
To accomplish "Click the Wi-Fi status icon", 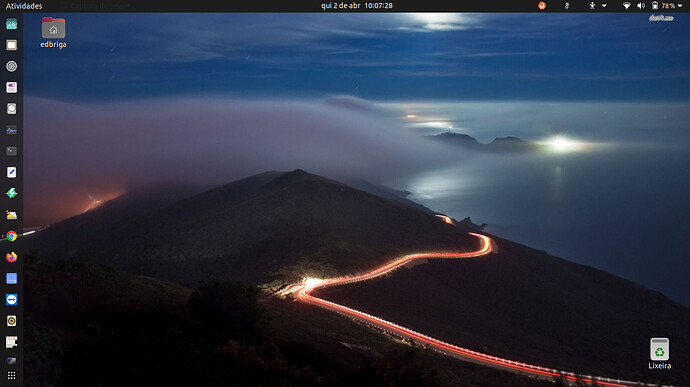I will [627, 6].
